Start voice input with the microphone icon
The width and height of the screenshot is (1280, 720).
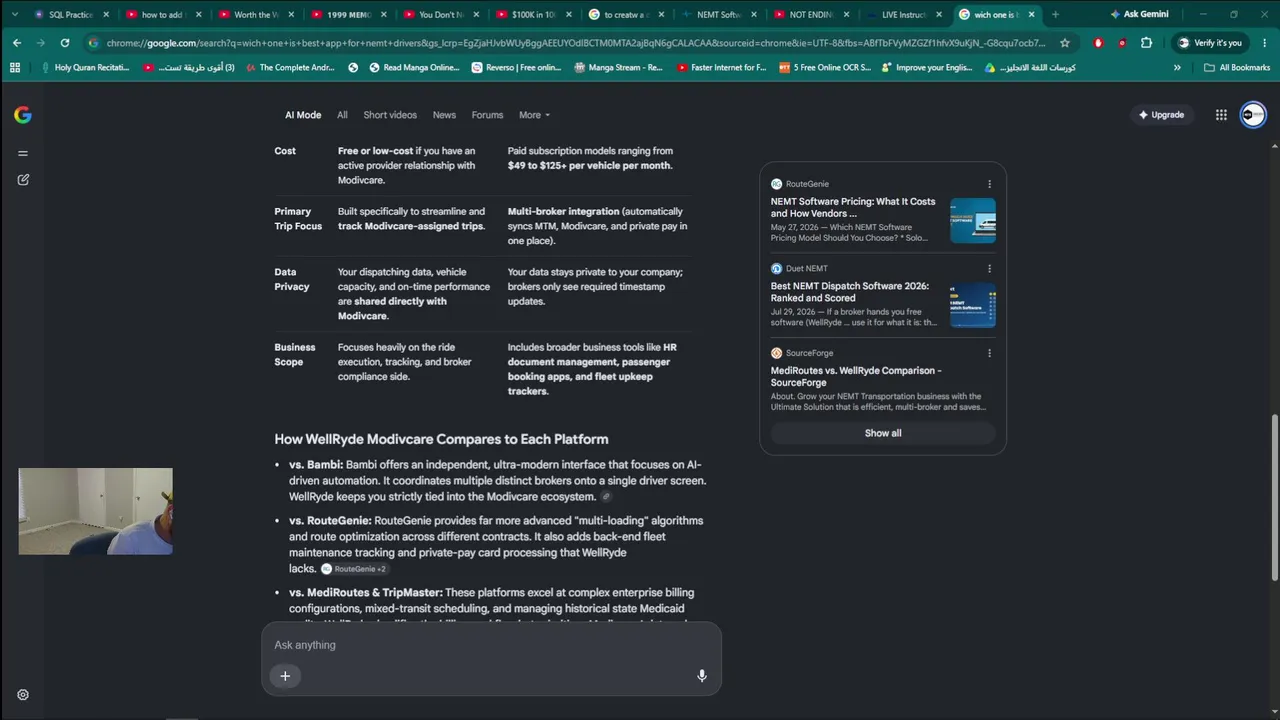click(x=702, y=676)
